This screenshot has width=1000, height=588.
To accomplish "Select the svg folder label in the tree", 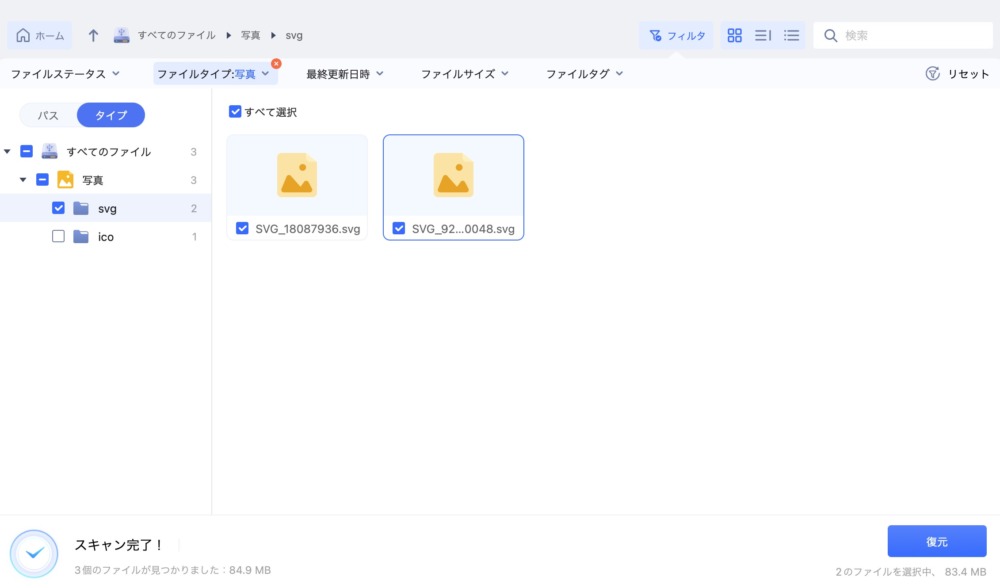I will (107, 209).
